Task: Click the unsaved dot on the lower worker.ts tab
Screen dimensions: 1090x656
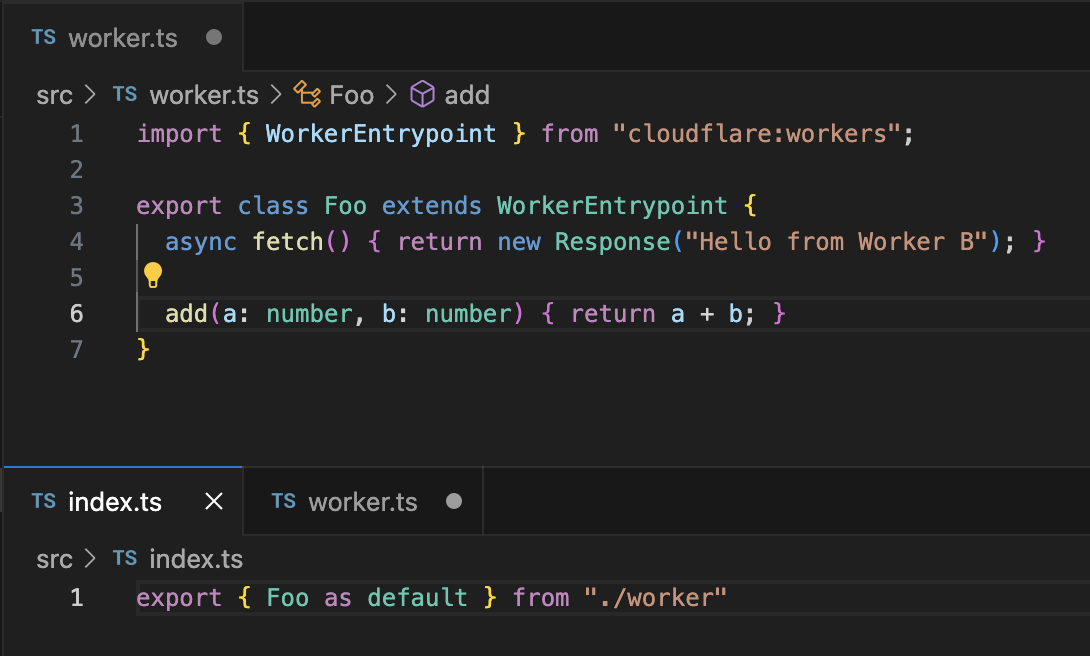Action: tap(454, 501)
